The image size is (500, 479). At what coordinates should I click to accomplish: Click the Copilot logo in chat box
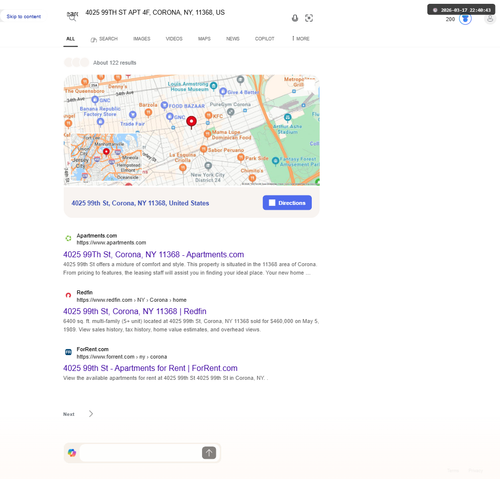pos(72,453)
